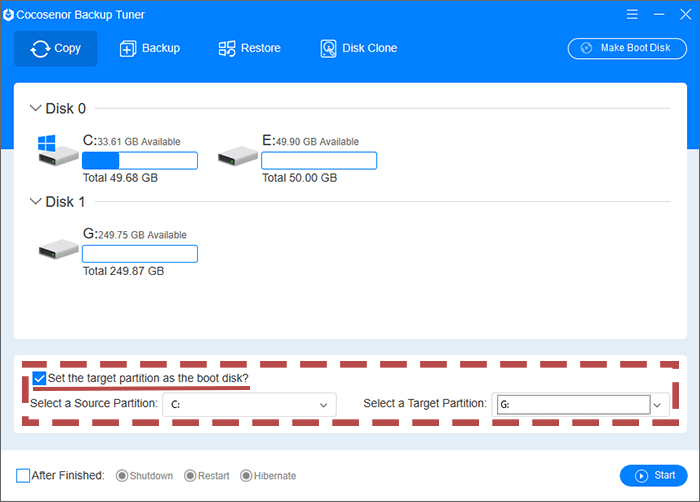700x502 pixels.
Task: Click 'C:33.61 GB Available' label
Action: (132, 141)
